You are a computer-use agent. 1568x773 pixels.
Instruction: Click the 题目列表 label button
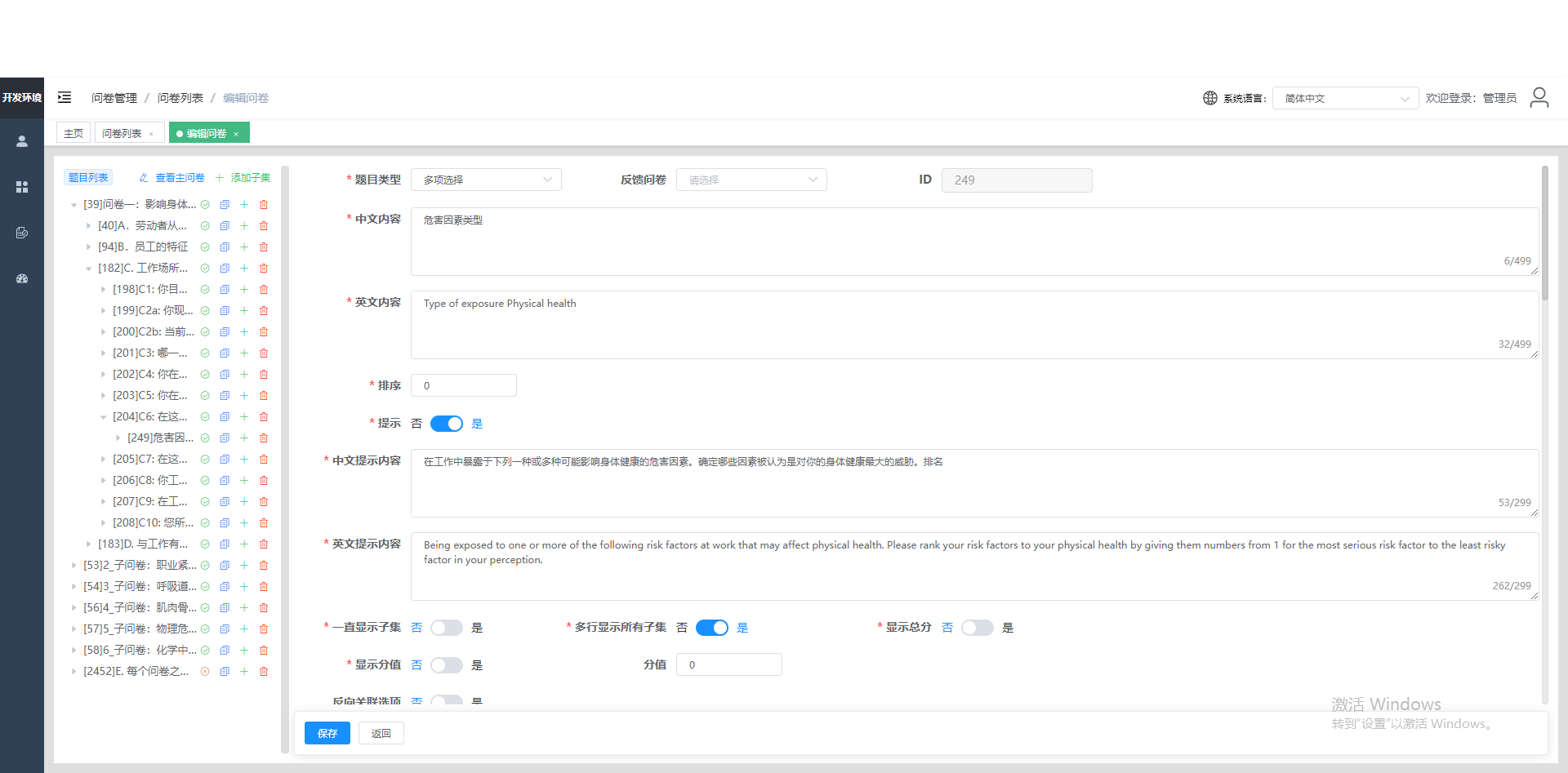88,177
